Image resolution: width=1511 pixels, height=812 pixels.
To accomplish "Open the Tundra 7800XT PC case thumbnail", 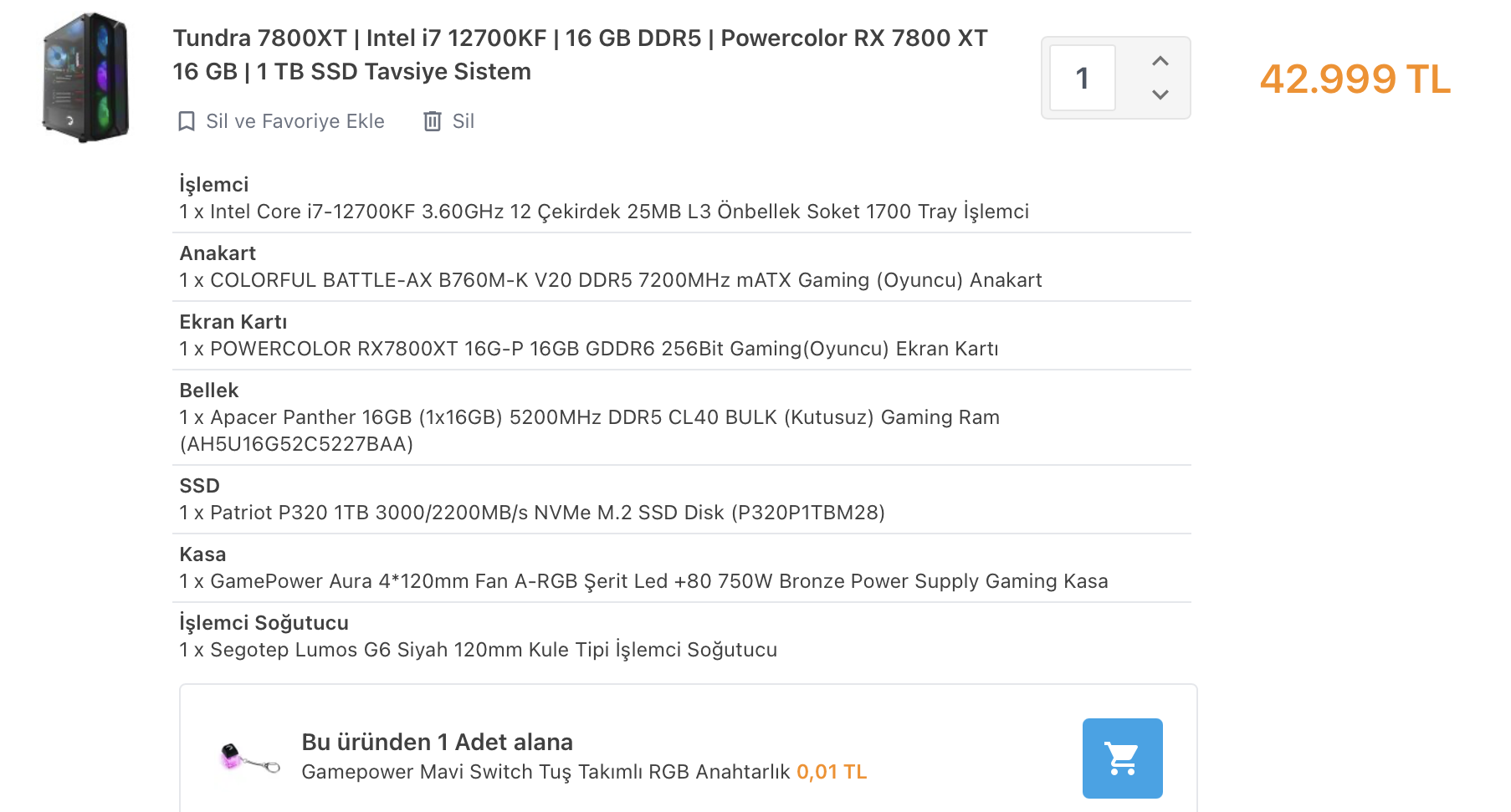I will tap(86, 77).
